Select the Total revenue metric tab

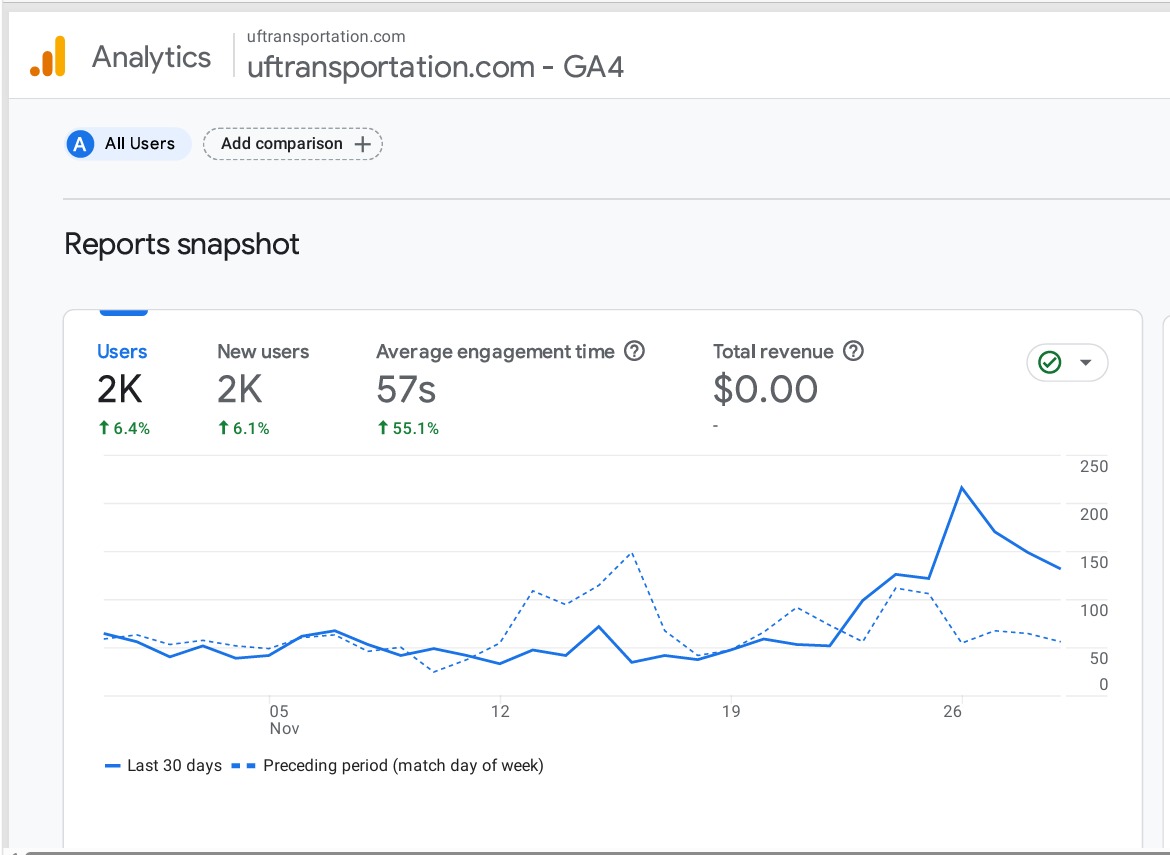coord(788,389)
